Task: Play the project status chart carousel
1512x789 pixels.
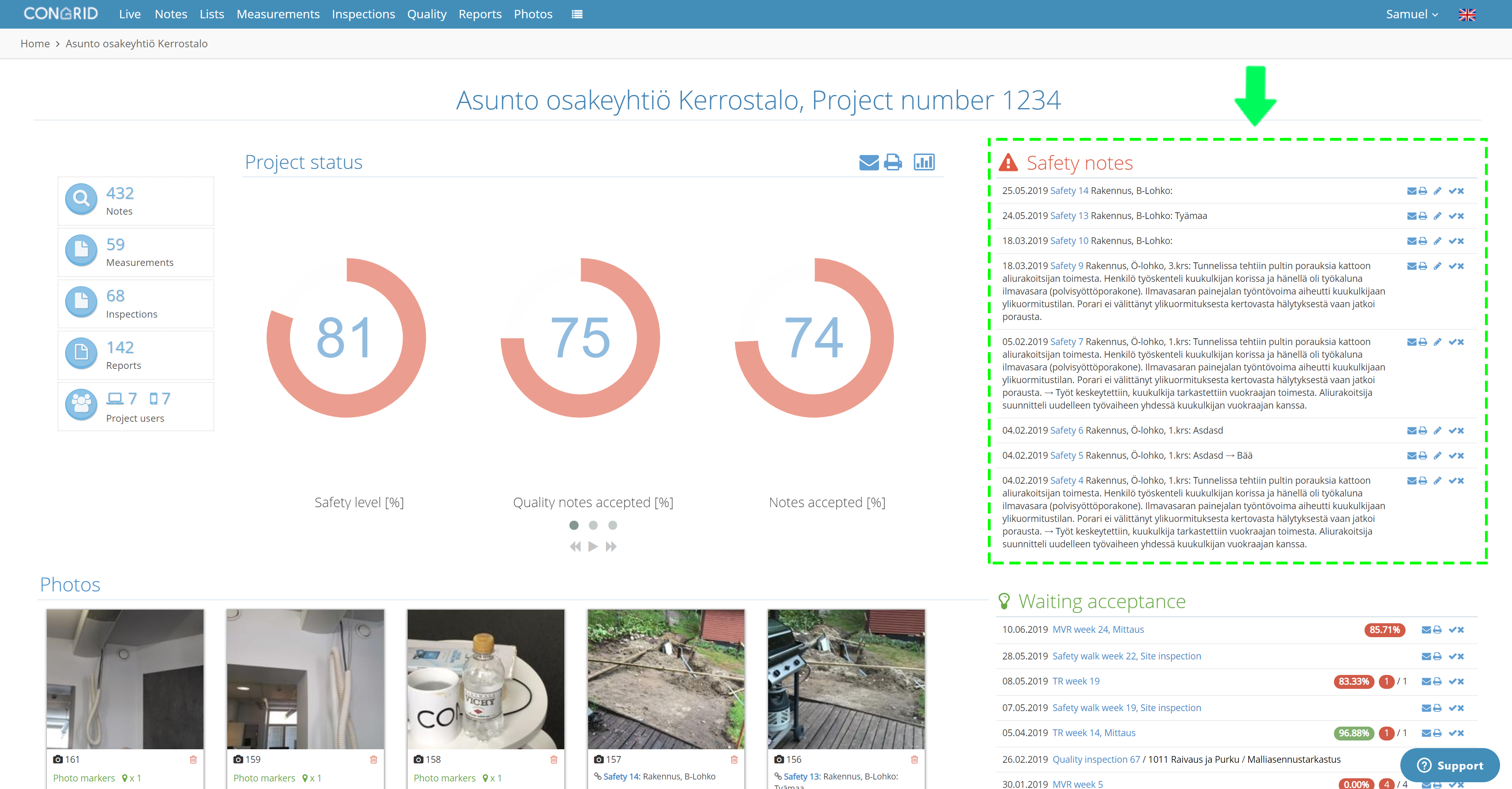Action: tap(593, 547)
